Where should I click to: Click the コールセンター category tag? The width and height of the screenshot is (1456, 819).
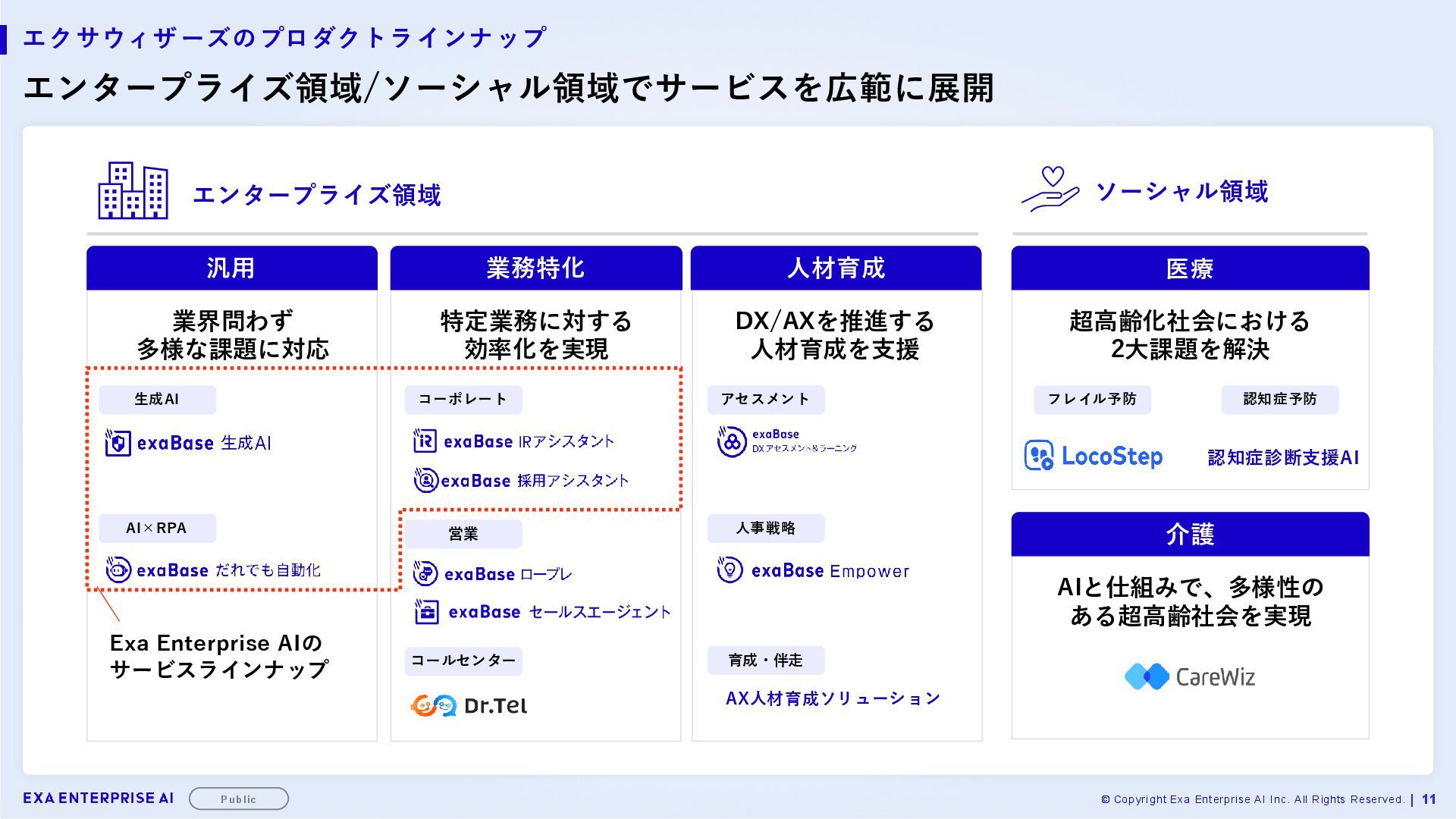point(463,661)
